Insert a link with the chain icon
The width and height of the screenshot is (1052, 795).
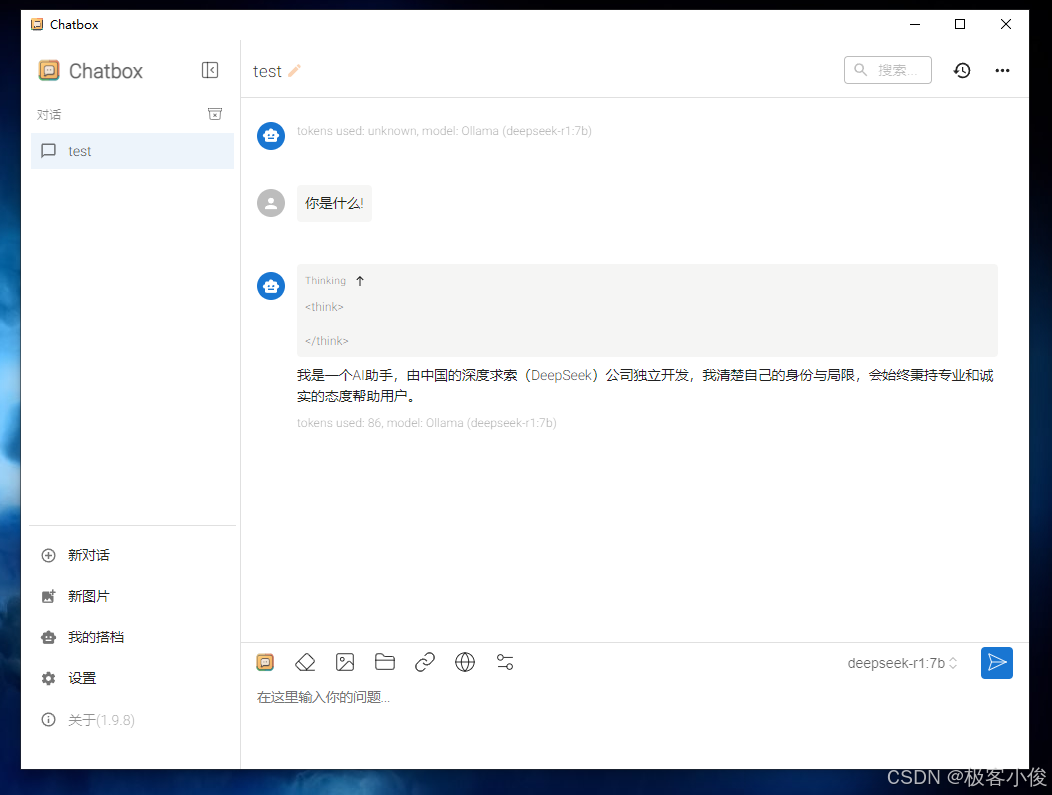tap(425, 663)
